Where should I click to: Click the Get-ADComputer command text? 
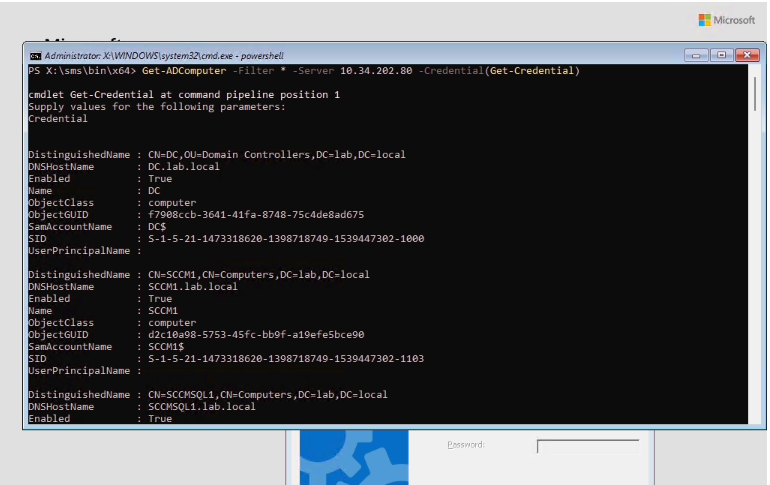(184, 71)
